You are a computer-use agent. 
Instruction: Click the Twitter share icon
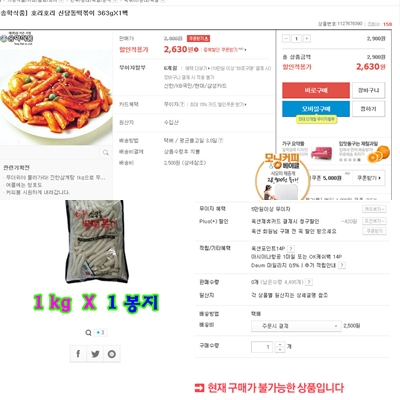click(x=95, y=354)
